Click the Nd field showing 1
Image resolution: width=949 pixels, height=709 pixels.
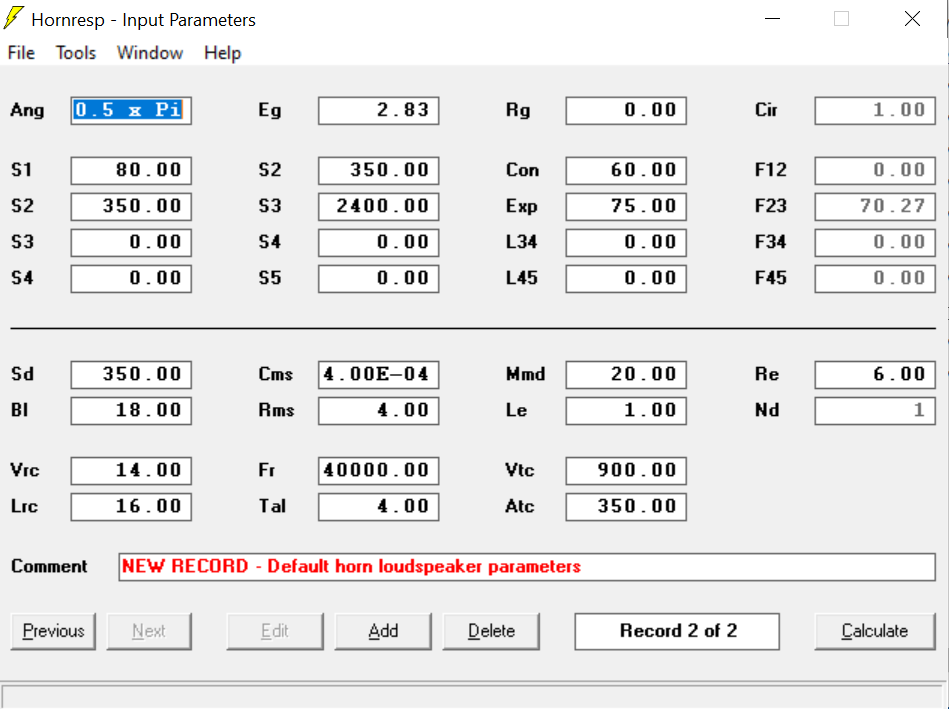pos(875,411)
